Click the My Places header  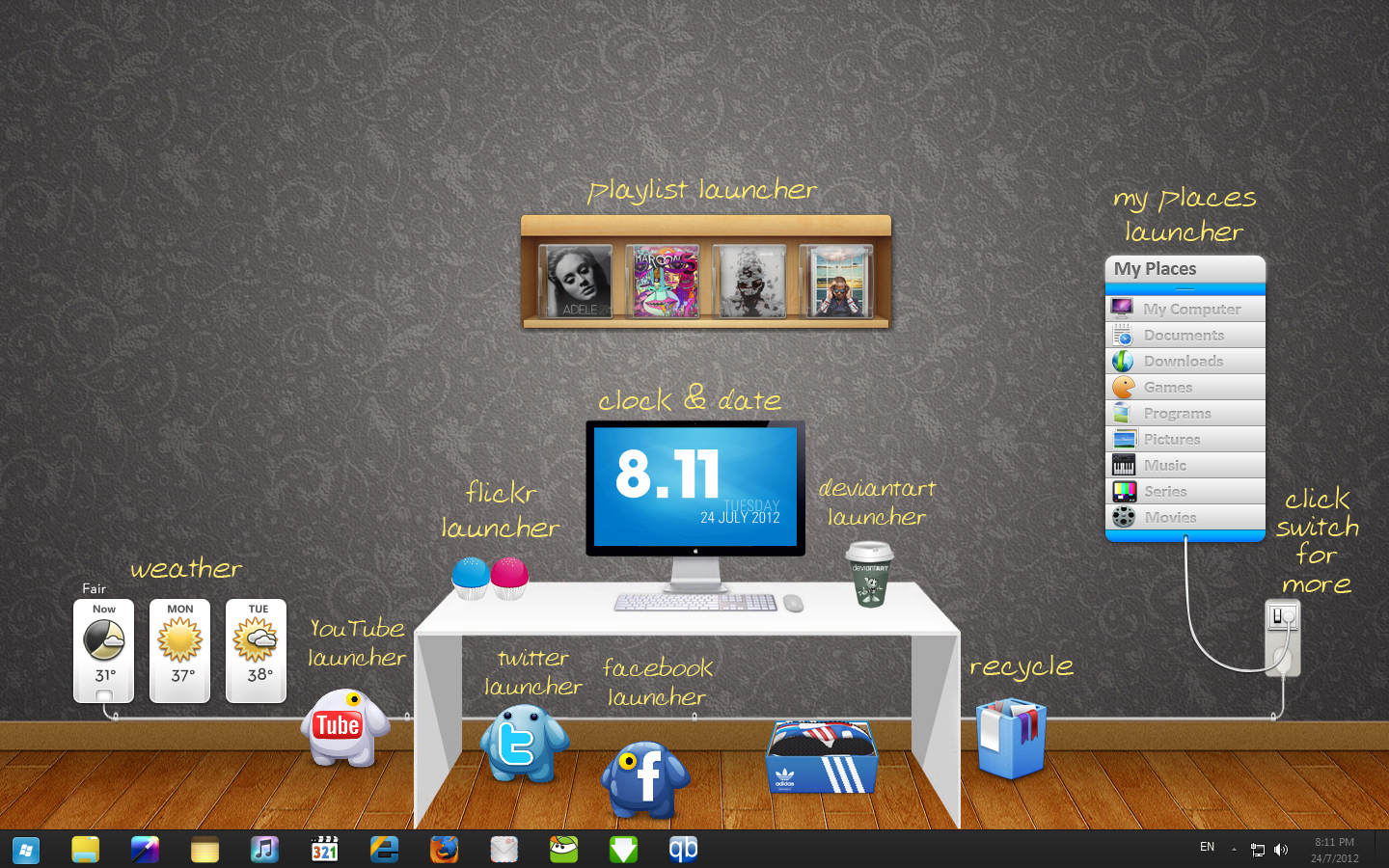tap(1185, 269)
